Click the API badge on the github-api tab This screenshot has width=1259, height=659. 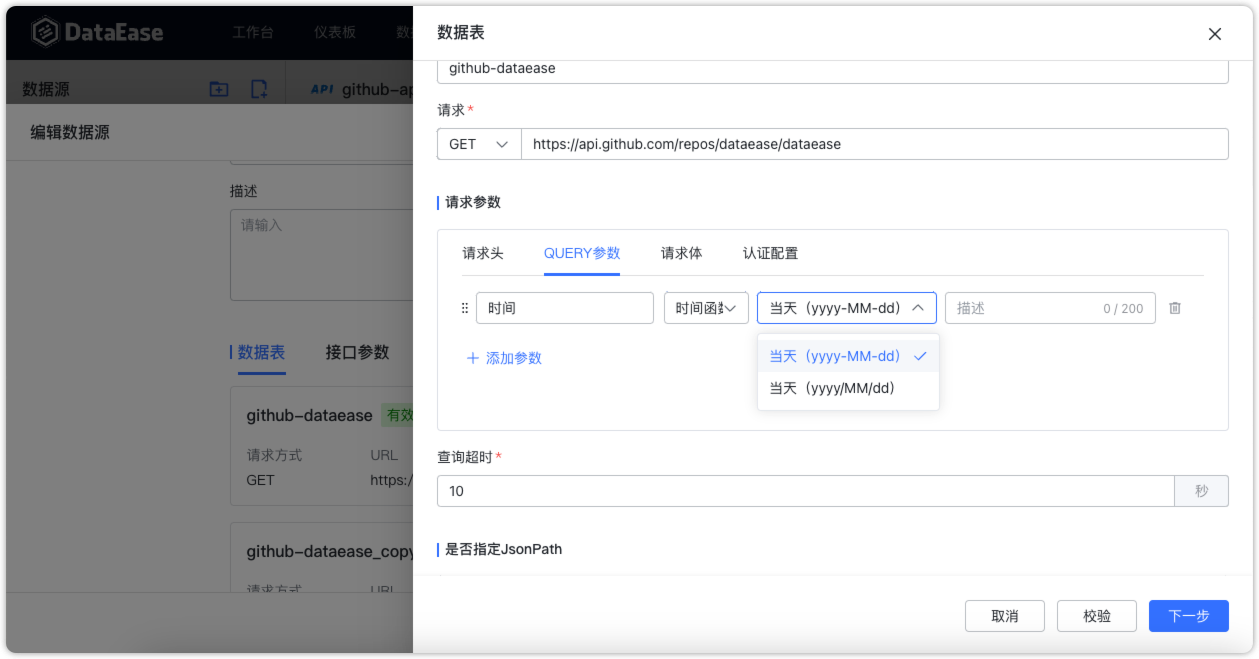pyautogui.click(x=321, y=89)
